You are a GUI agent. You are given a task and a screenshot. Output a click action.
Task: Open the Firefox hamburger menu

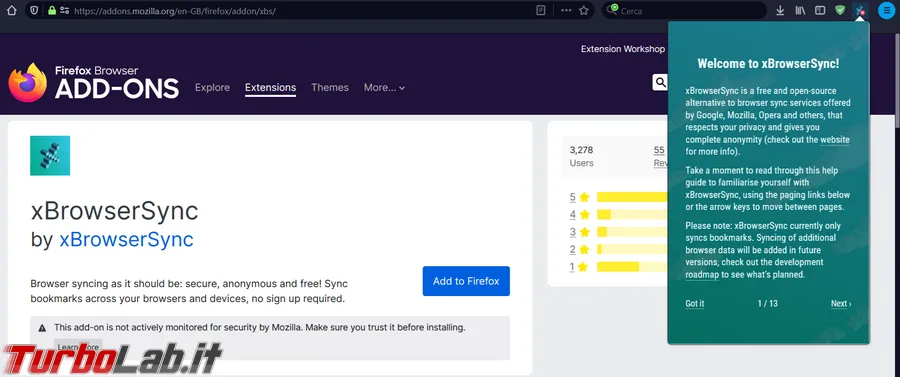tap(886, 10)
